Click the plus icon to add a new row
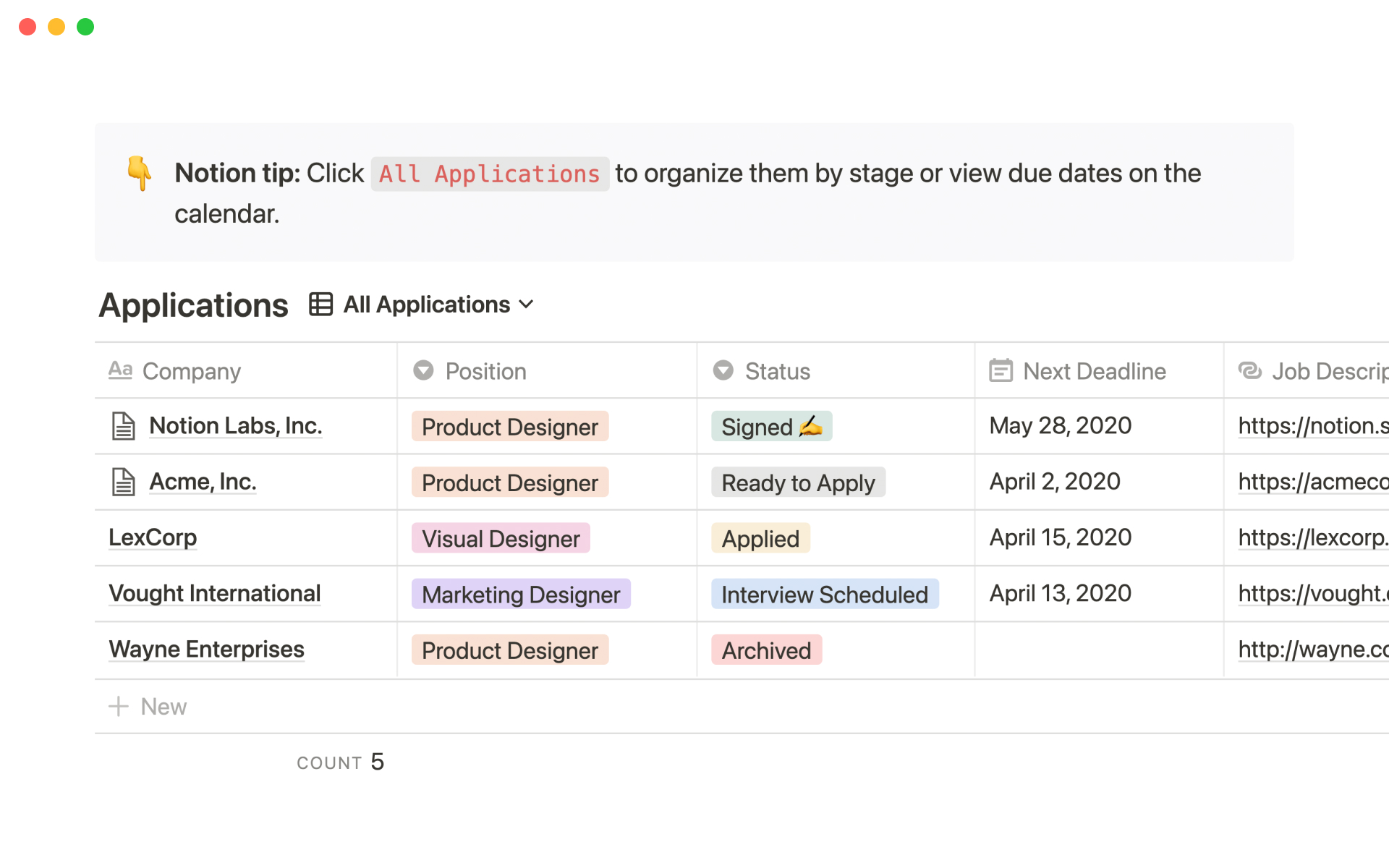Viewport: 1389px width, 868px height. tap(118, 706)
